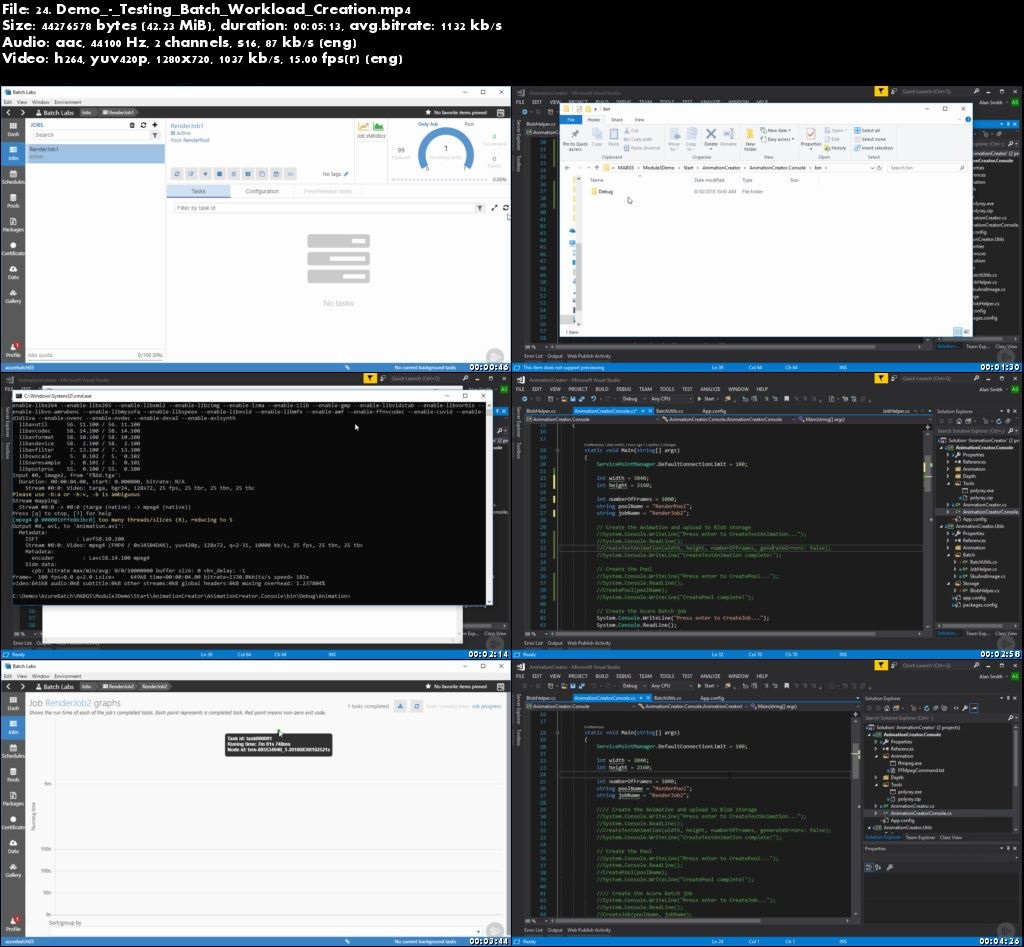Open the jobs filter dropdown beside the Search box

(x=155, y=135)
